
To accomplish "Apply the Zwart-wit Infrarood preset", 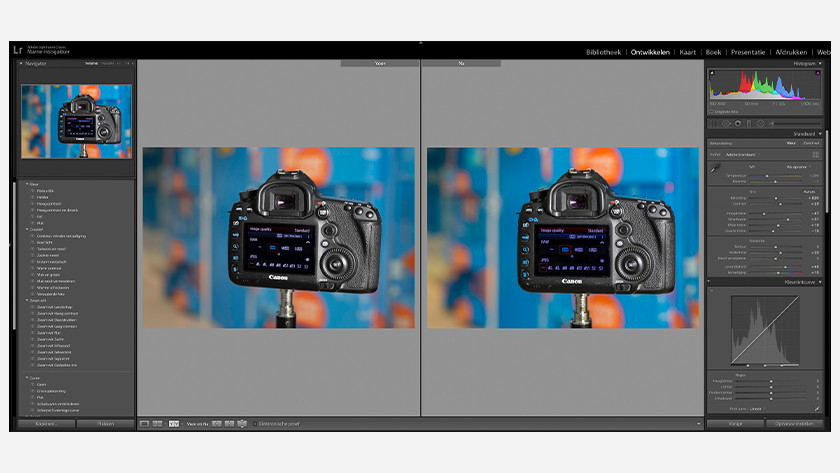I will [x=54, y=346].
